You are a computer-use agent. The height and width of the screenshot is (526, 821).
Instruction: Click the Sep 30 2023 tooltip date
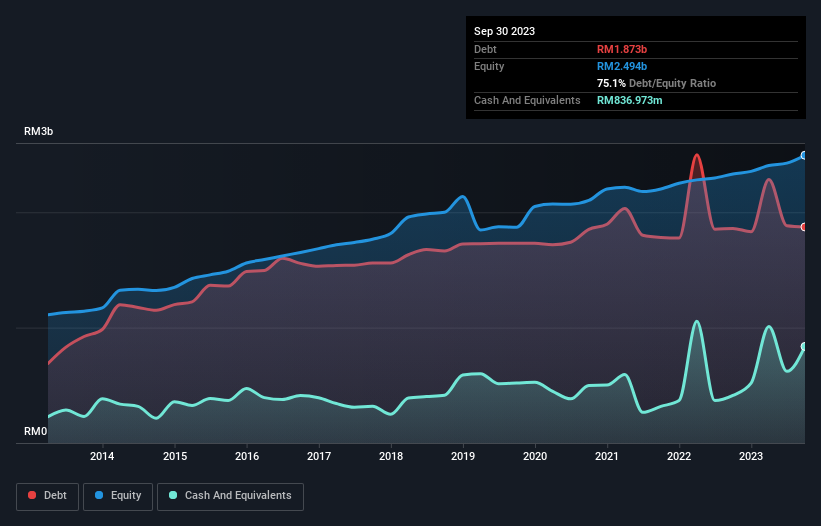click(x=504, y=31)
